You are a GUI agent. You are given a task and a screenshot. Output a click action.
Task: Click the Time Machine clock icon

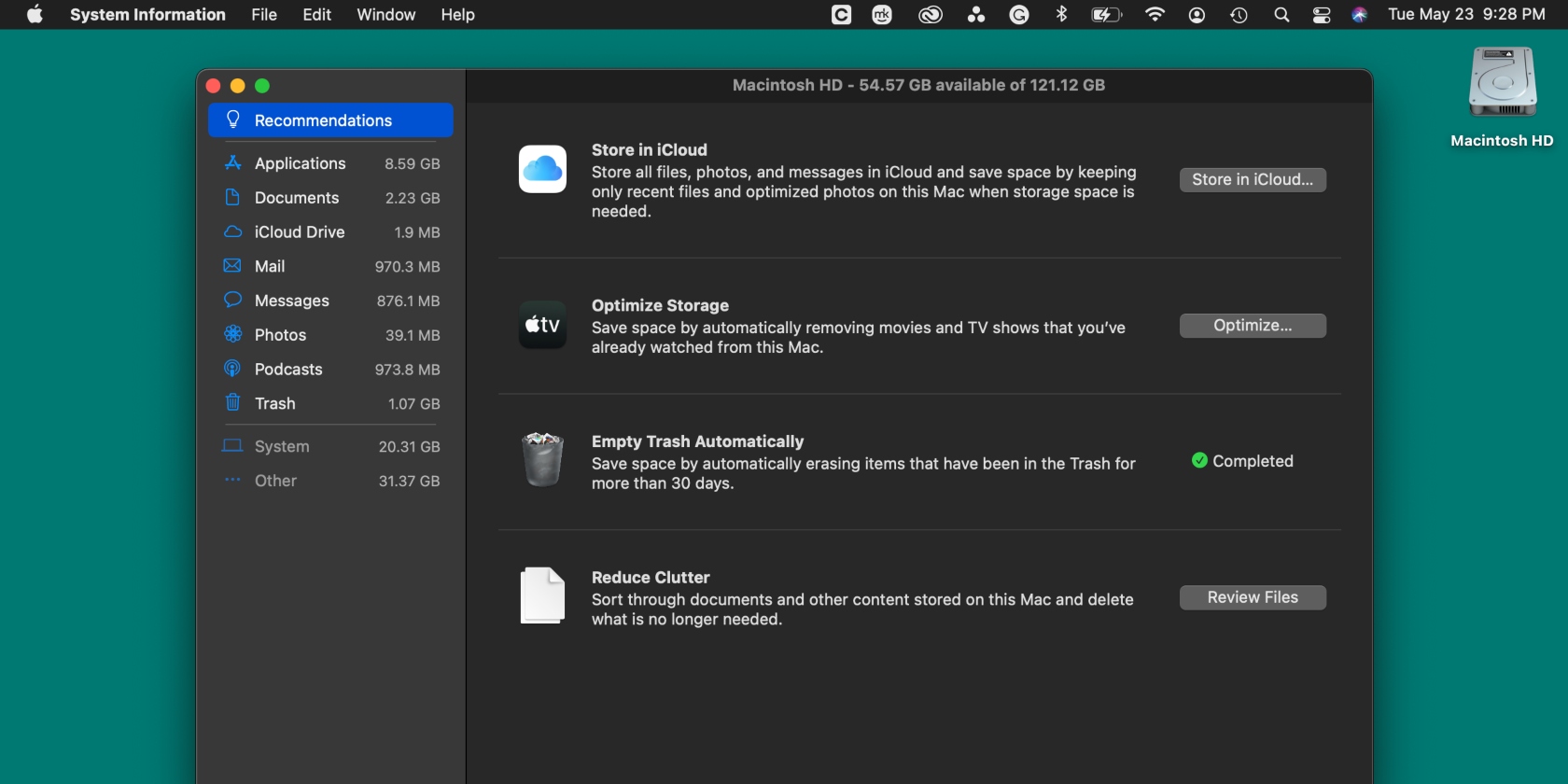1239,14
